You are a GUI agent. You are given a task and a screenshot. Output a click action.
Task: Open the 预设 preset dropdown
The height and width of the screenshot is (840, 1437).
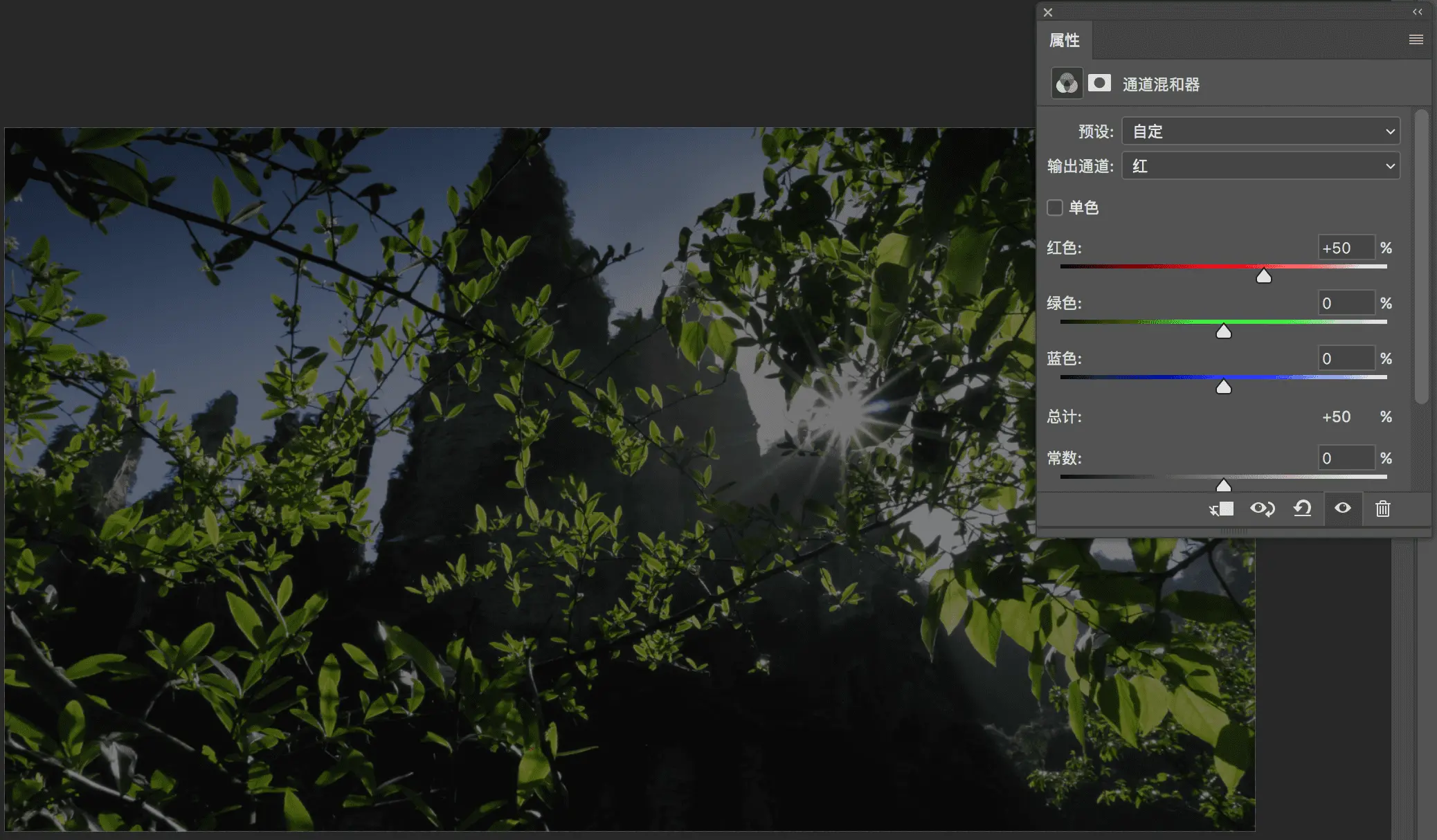(1260, 131)
